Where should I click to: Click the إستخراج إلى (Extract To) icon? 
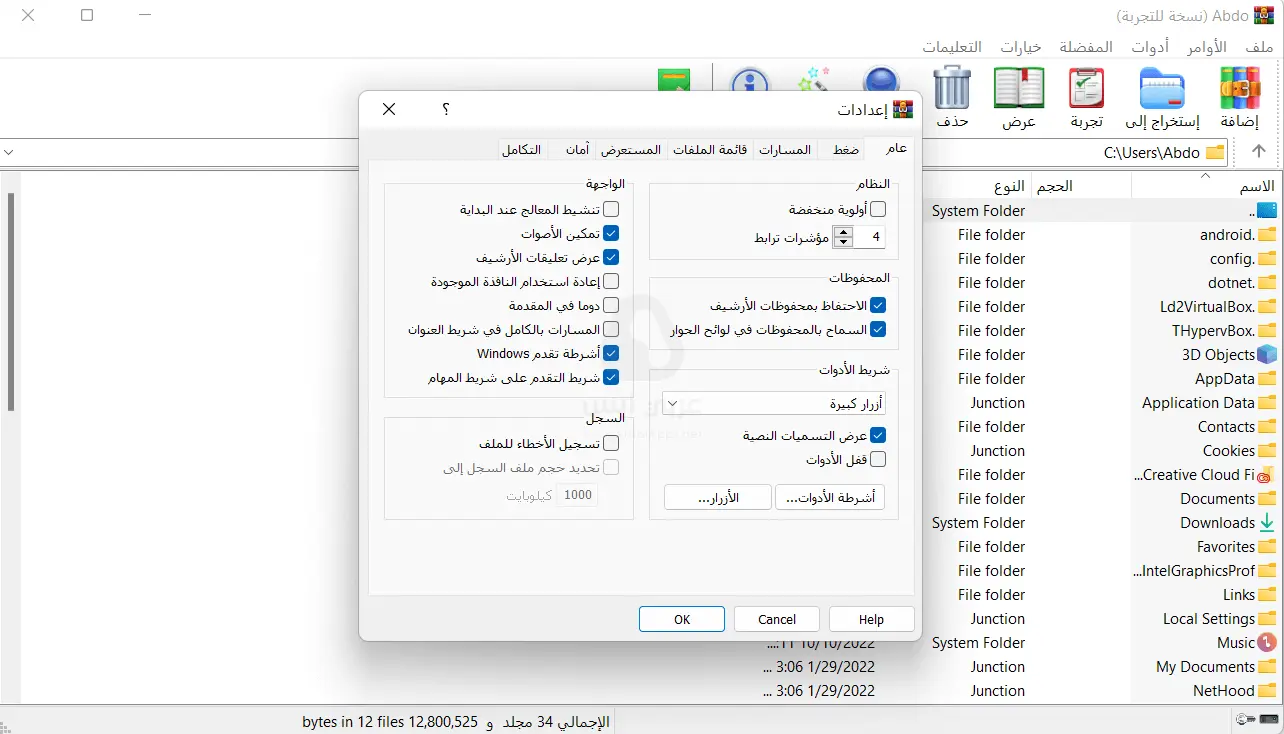[x=1161, y=88]
